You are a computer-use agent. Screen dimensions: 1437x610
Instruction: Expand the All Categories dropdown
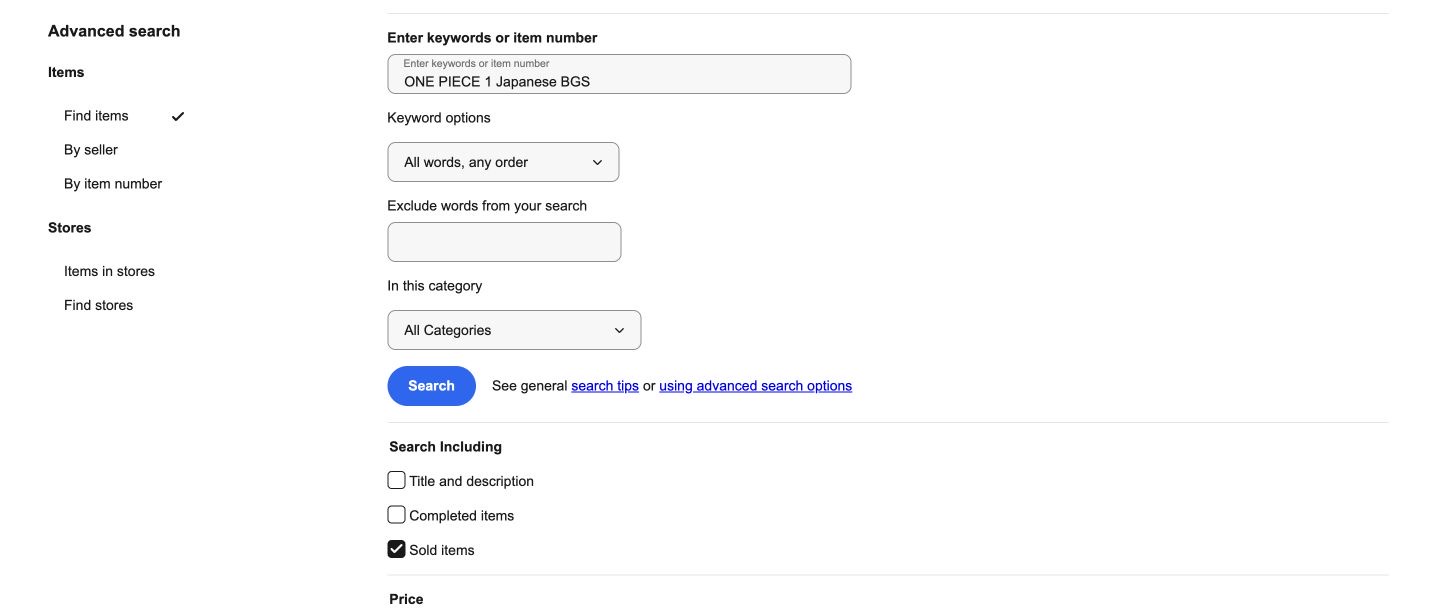514,330
